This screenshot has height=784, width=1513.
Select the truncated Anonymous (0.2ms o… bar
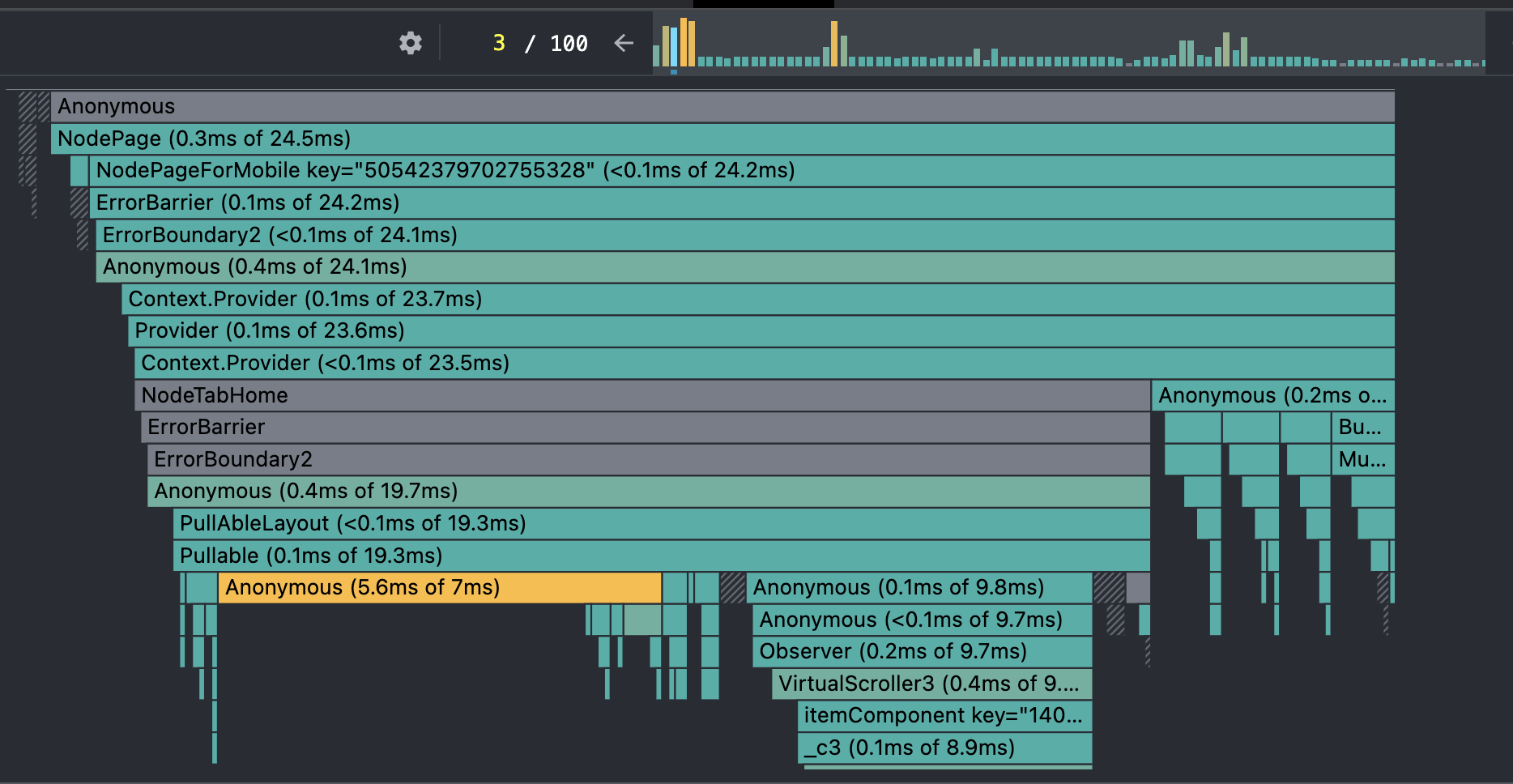point(1273,395)
